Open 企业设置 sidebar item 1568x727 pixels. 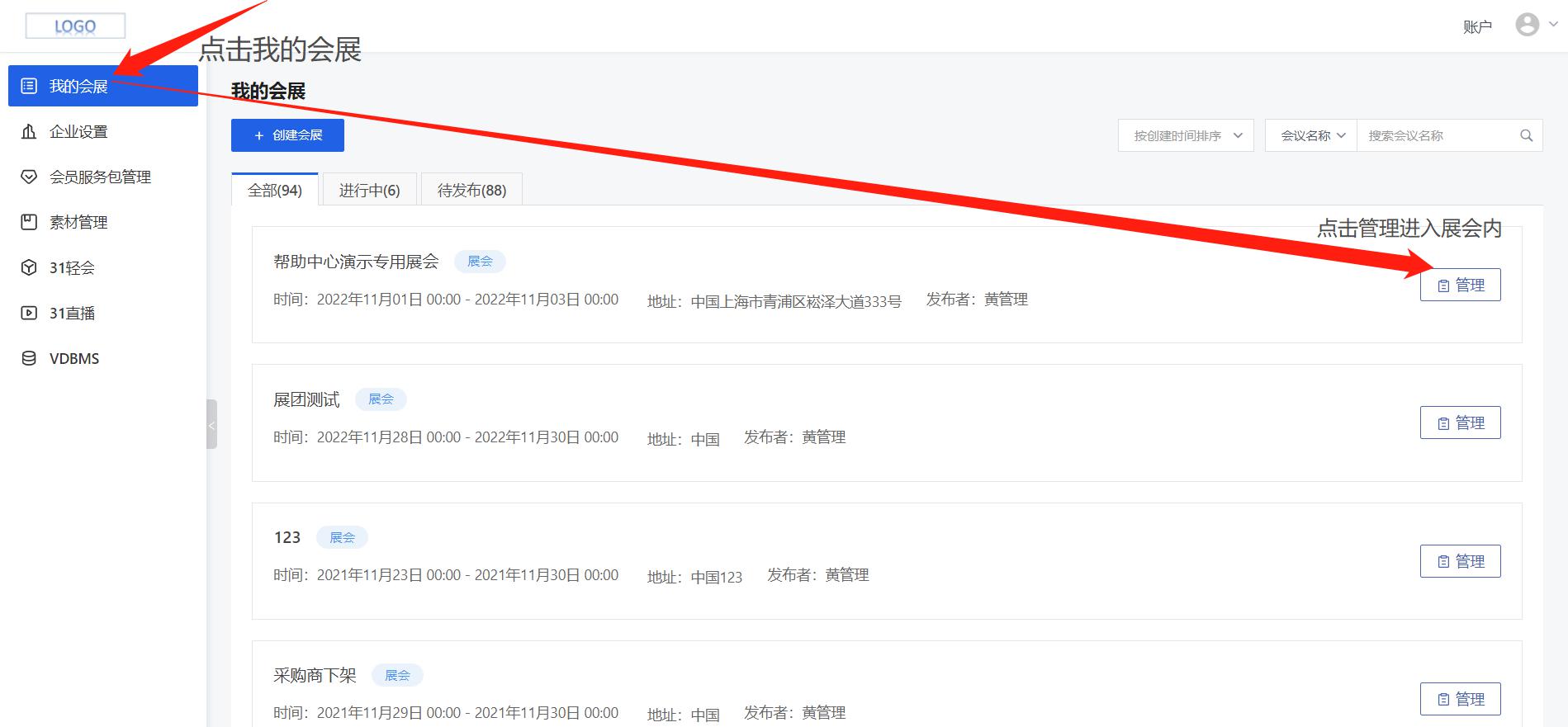tap(103, 131)
